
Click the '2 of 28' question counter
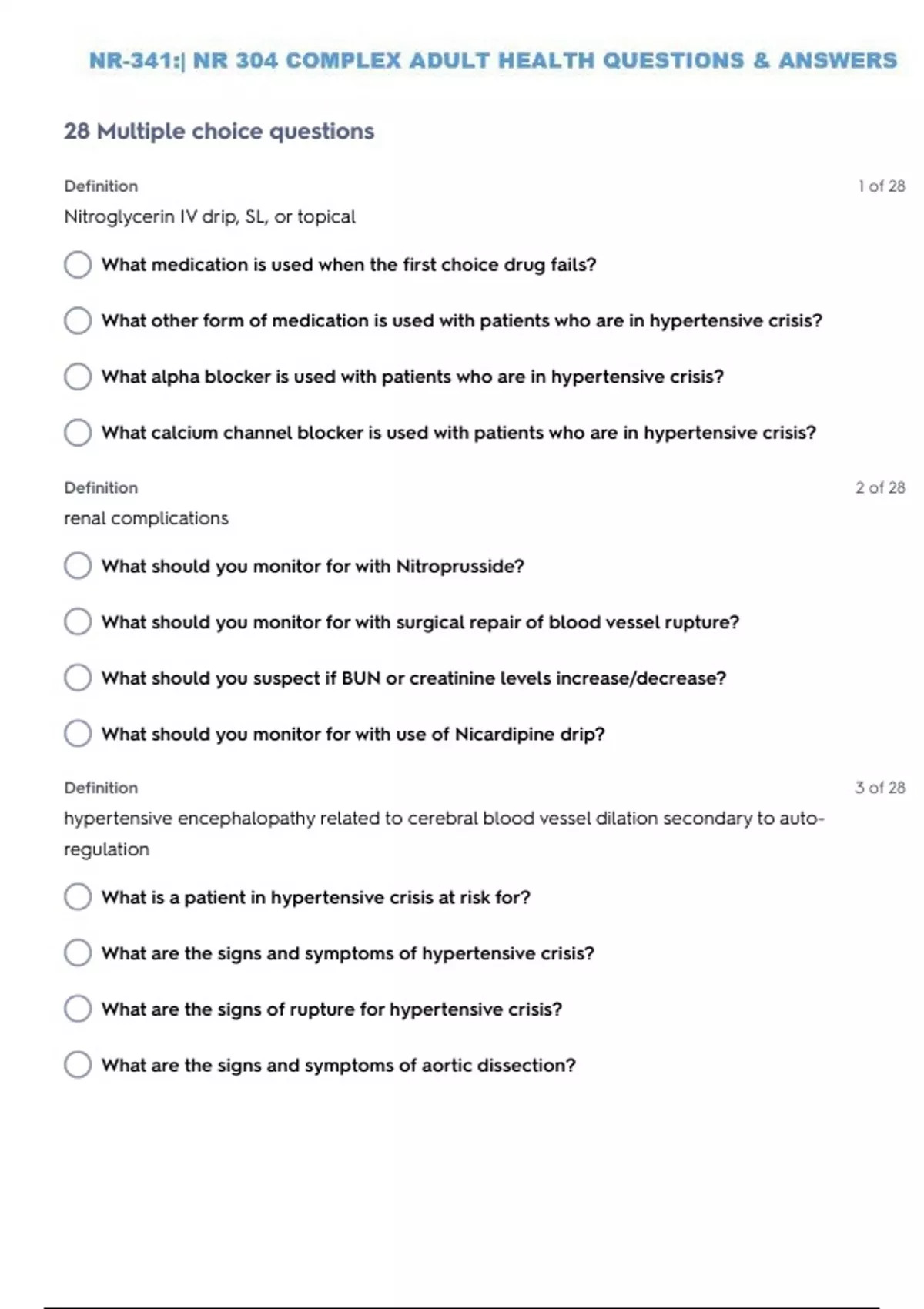click(x=880, y=487)
